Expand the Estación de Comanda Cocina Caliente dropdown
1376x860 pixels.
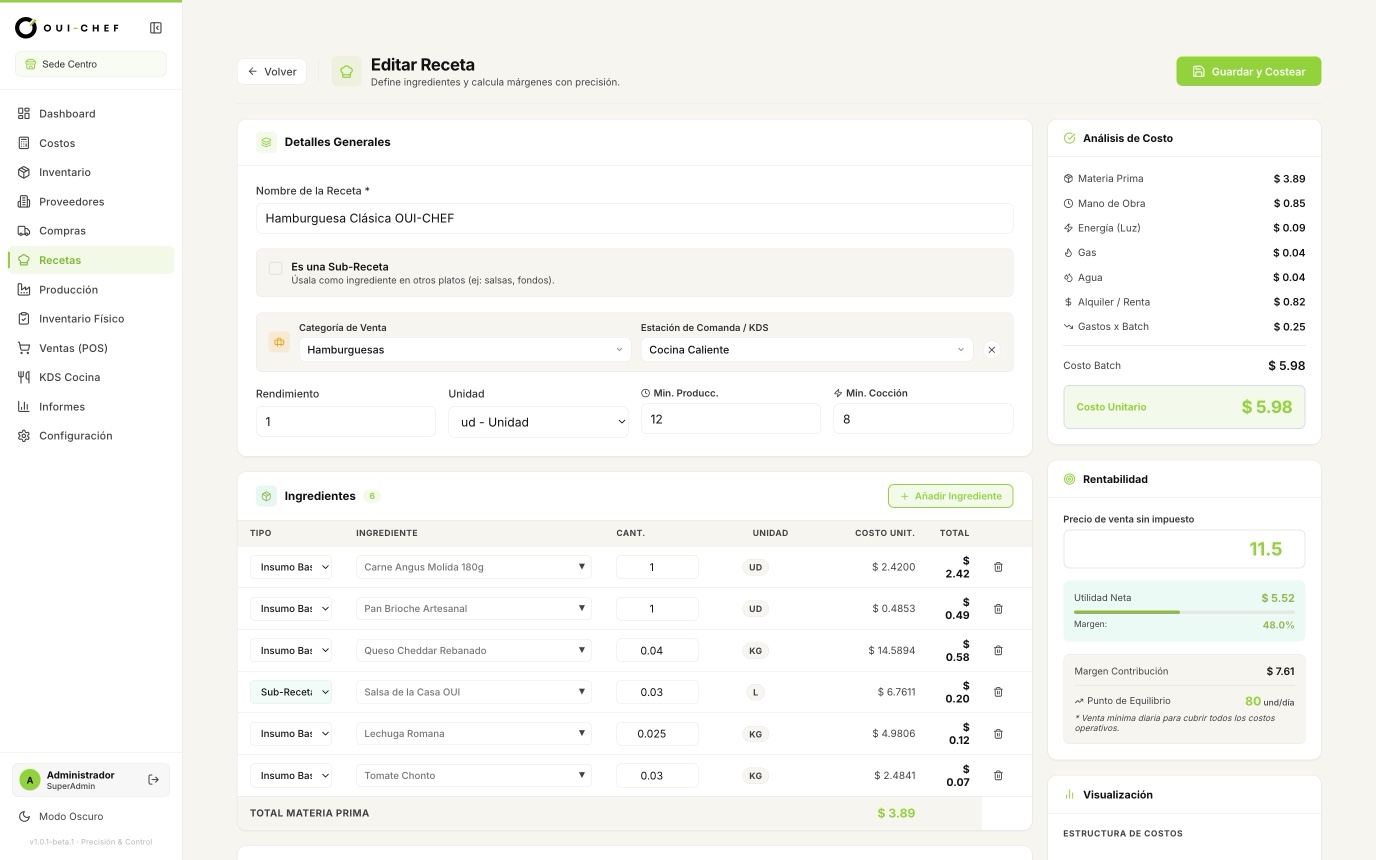point(806,350)
